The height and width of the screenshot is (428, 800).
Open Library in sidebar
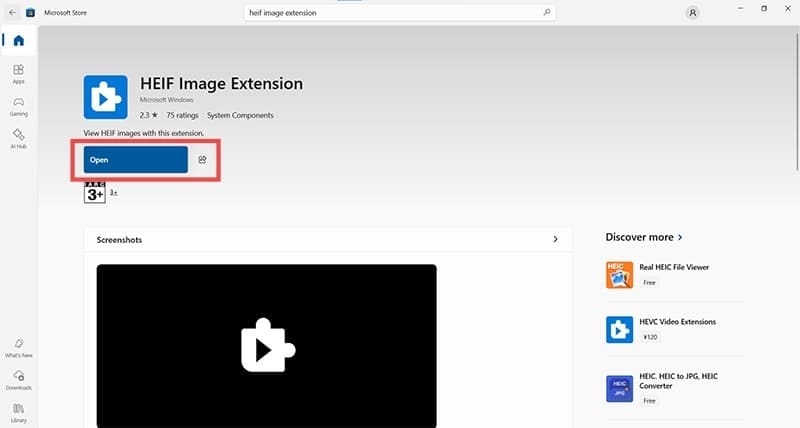click(x=19, y=411)
